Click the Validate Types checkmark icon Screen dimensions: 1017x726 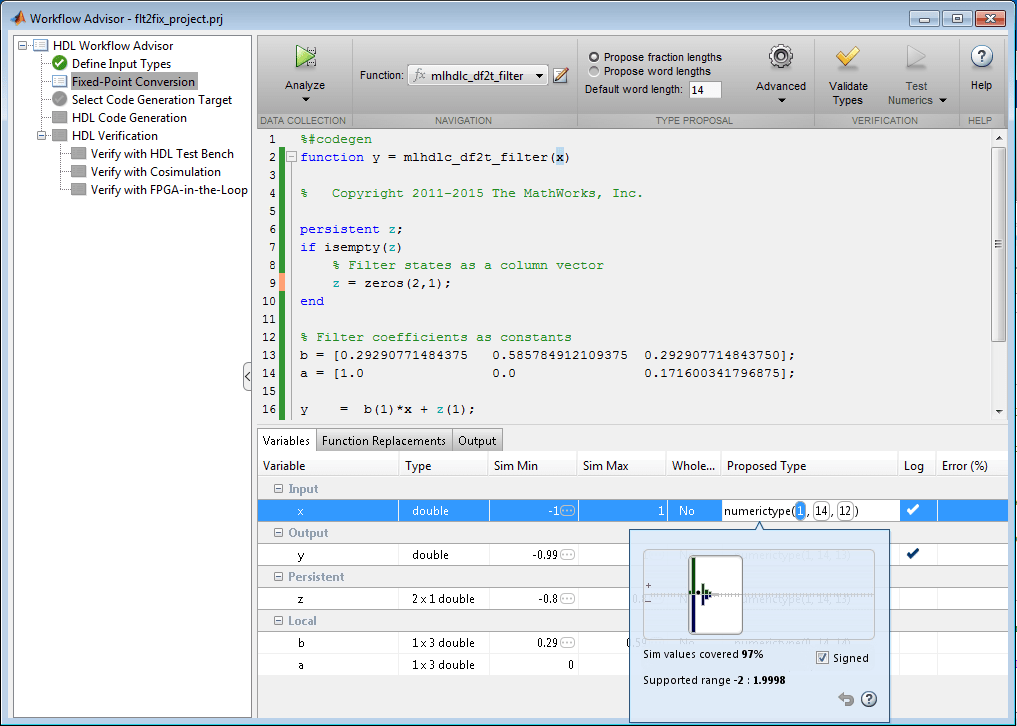click(847, 57)
